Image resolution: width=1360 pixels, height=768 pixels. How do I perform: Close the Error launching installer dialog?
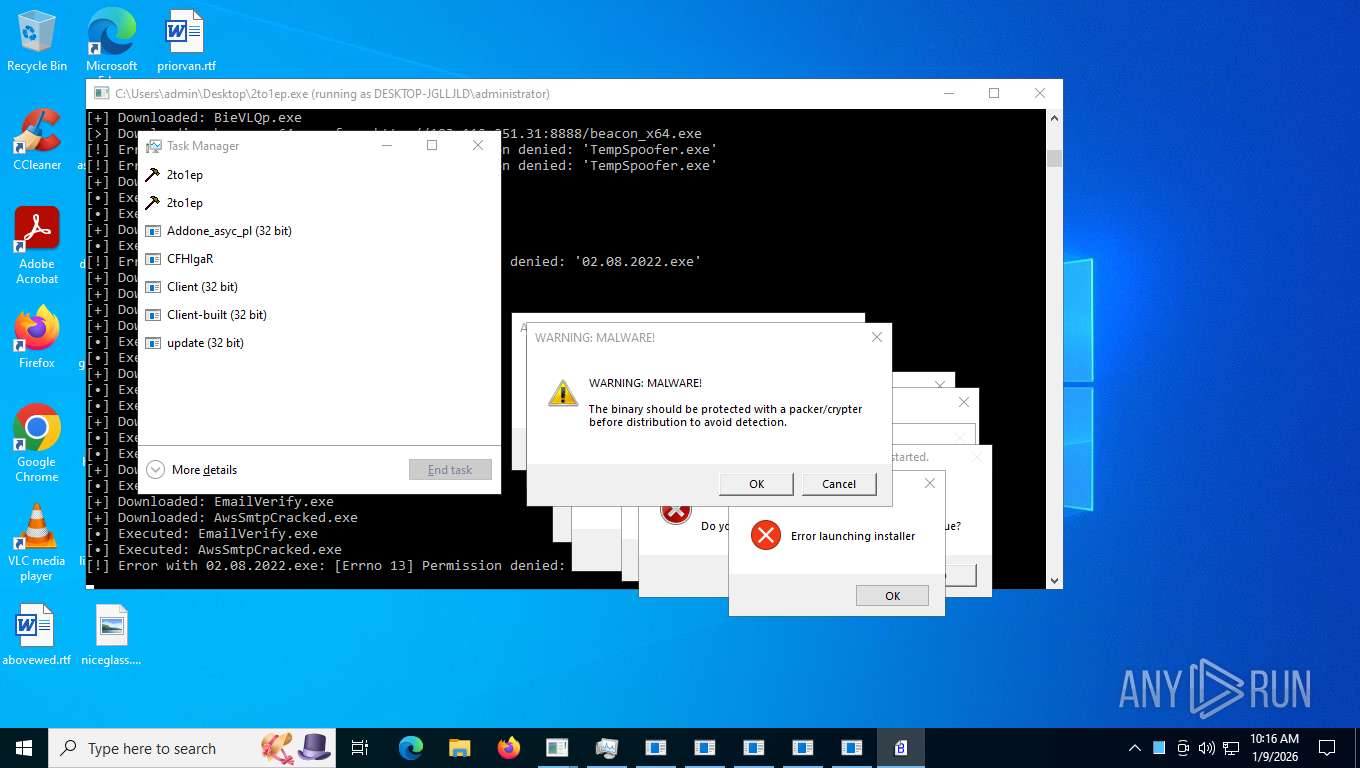coord(929,483)
